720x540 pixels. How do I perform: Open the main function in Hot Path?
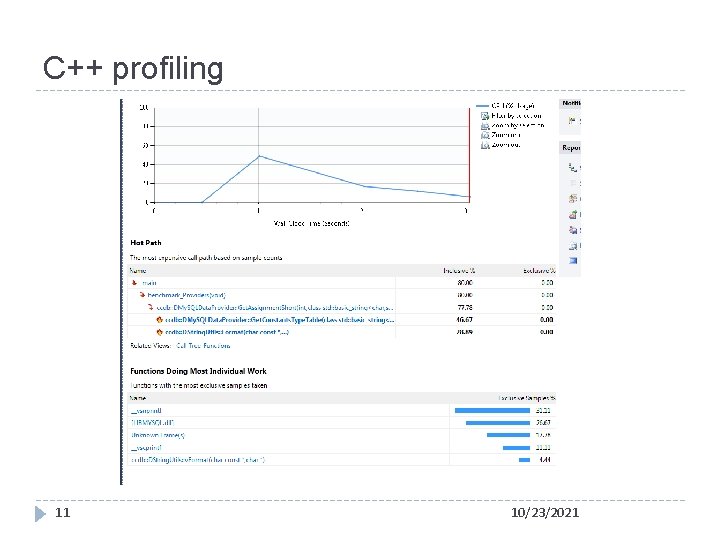point(149,283)
